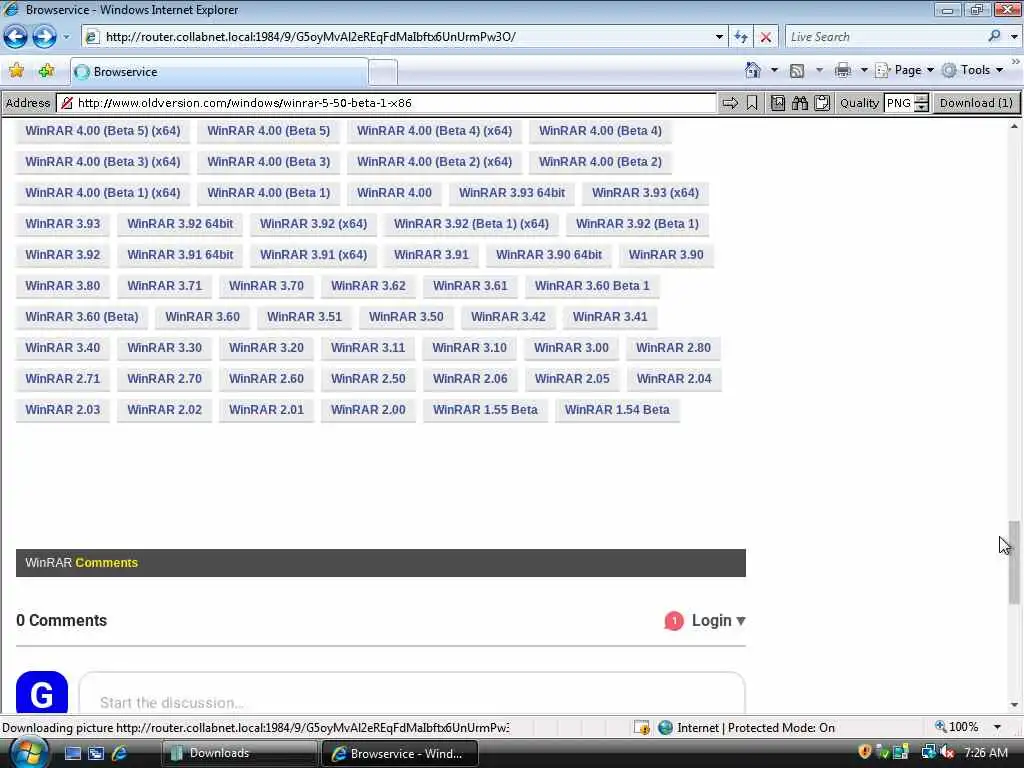Click the clipboard icon in Browservice bar
This screenshot has width=1024, height=768.
click(x=822, y=103)
